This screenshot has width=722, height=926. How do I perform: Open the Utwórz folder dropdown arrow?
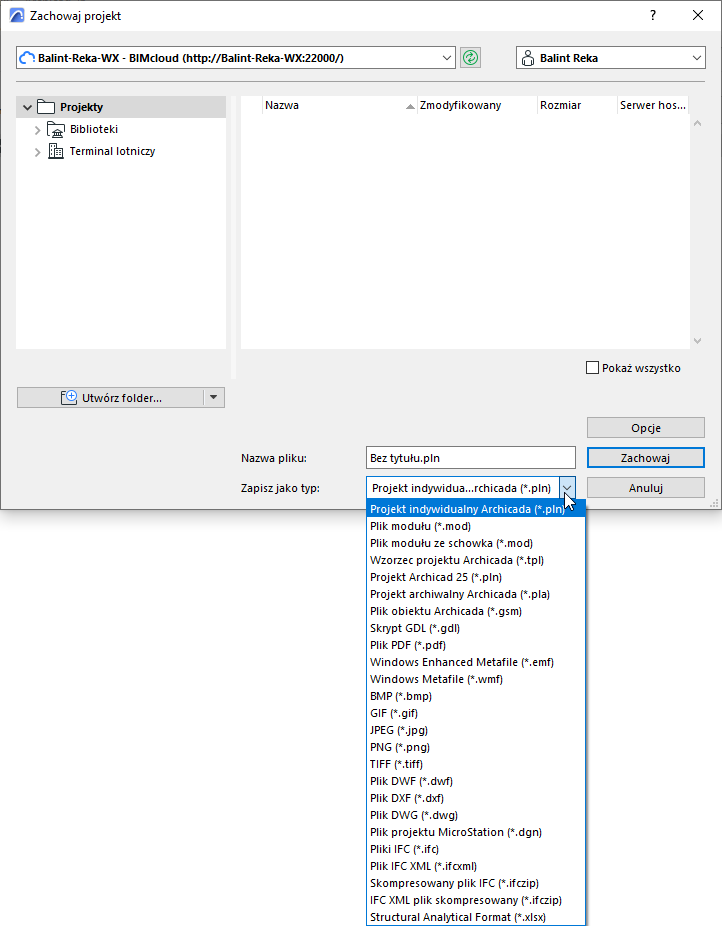pos(213,397)
